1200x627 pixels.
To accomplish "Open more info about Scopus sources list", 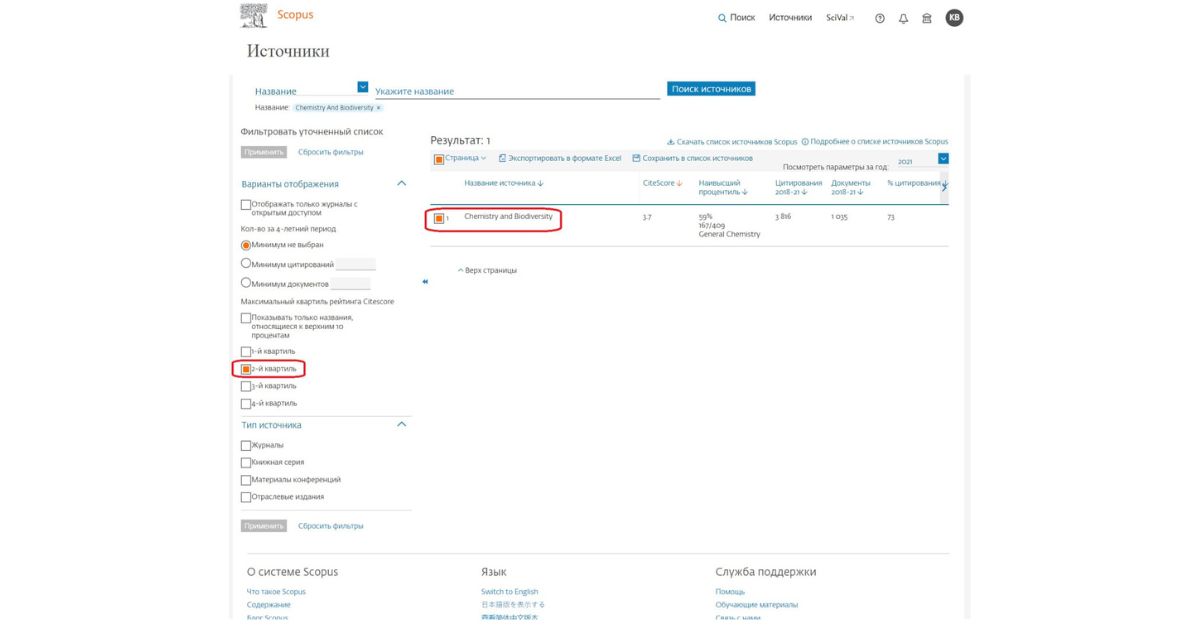I will 875,142.
